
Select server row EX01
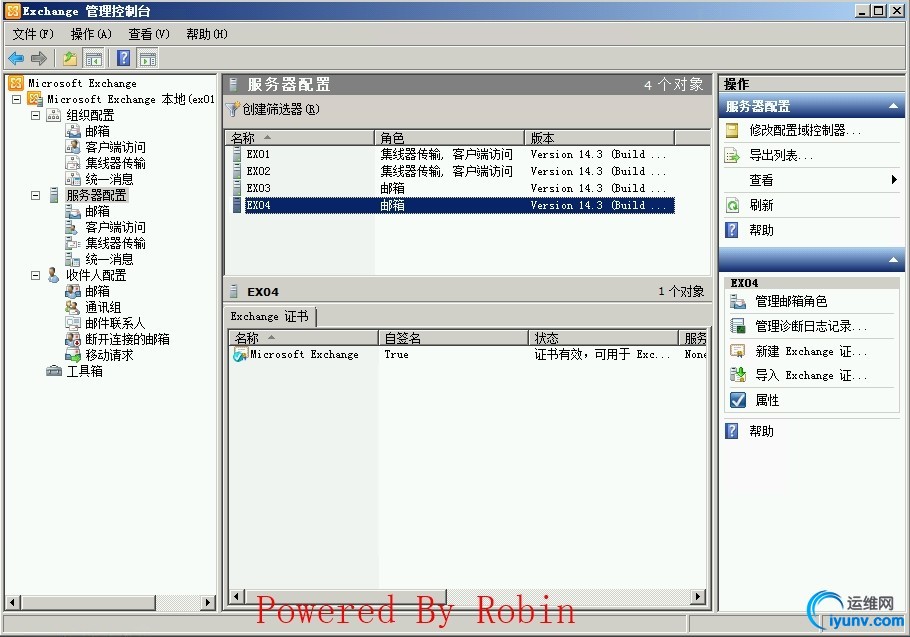(453, 154)
